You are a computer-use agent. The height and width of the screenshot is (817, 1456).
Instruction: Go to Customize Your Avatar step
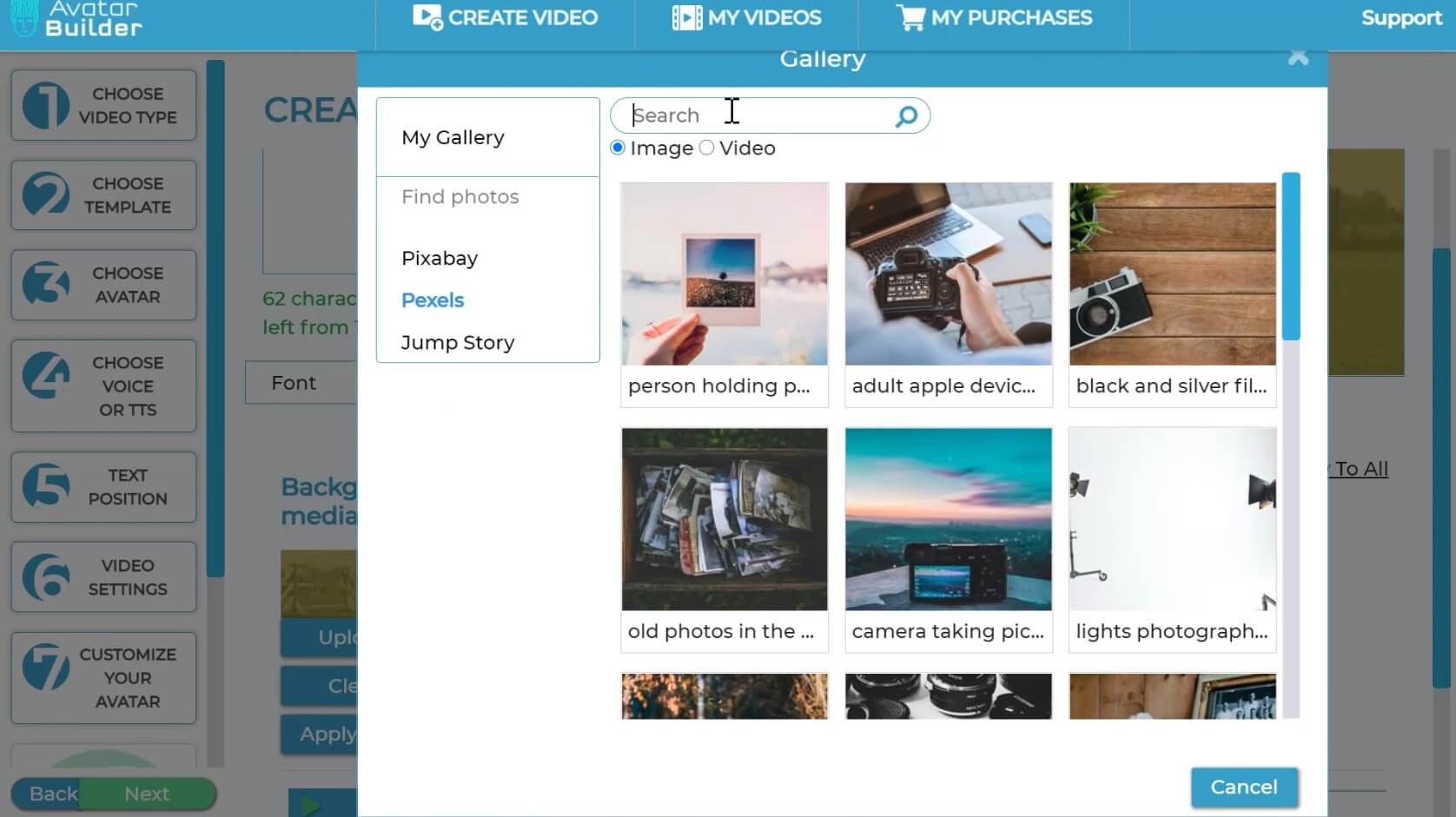click(104, 678)
